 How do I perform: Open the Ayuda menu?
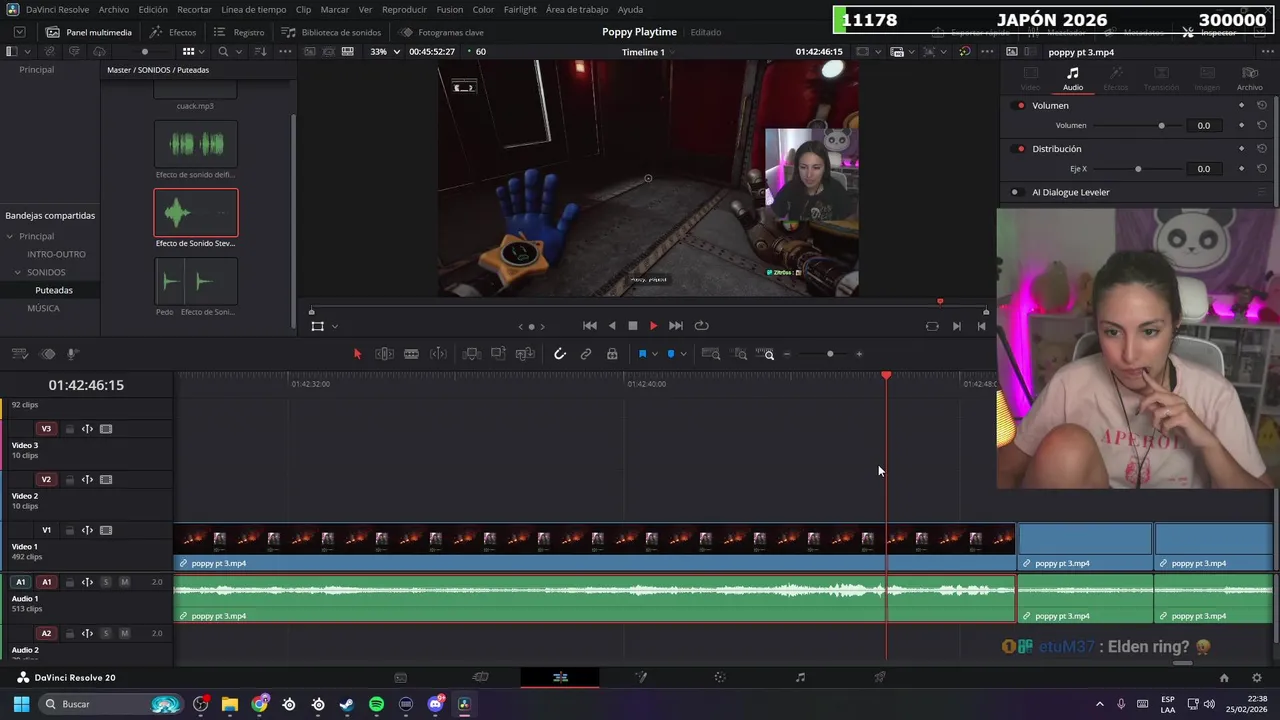tap(630, 10)
